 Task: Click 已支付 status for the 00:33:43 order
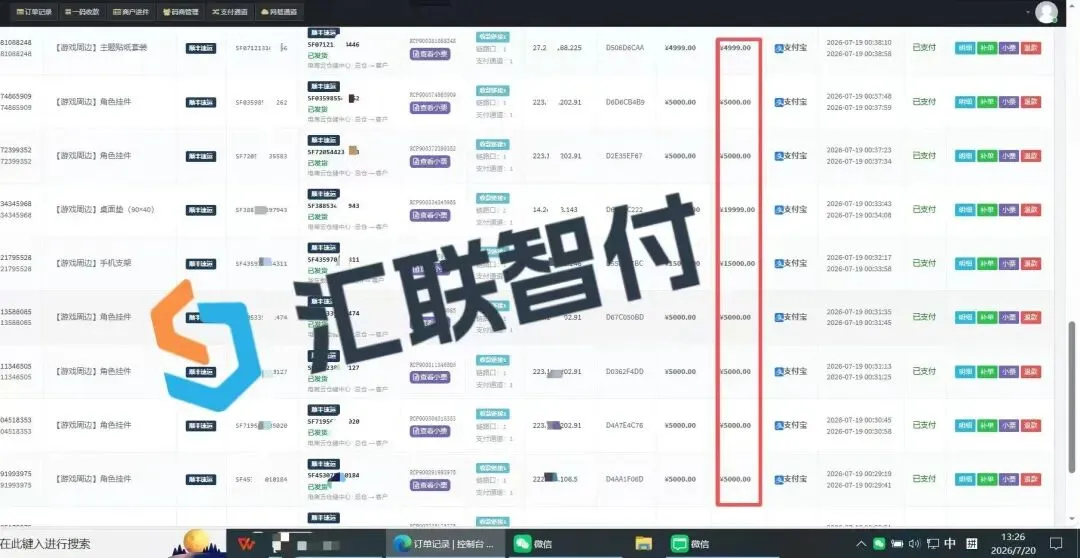point(924,209)
